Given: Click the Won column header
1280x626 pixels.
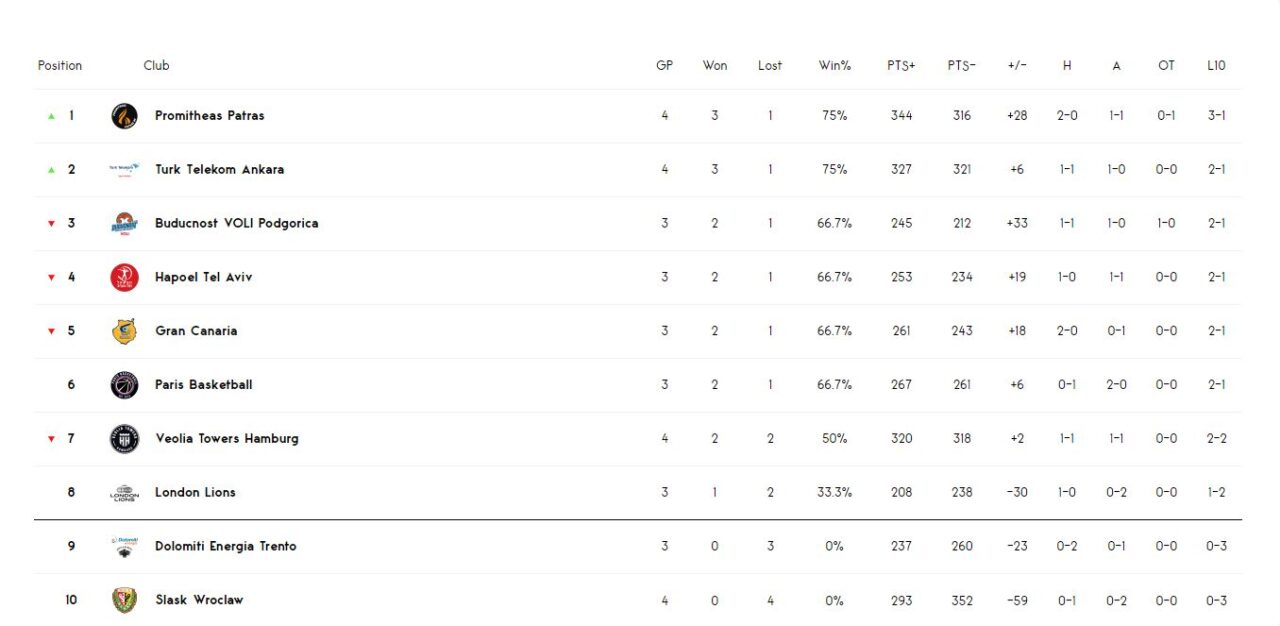Looking at the screenshot, I should point(714,66).
